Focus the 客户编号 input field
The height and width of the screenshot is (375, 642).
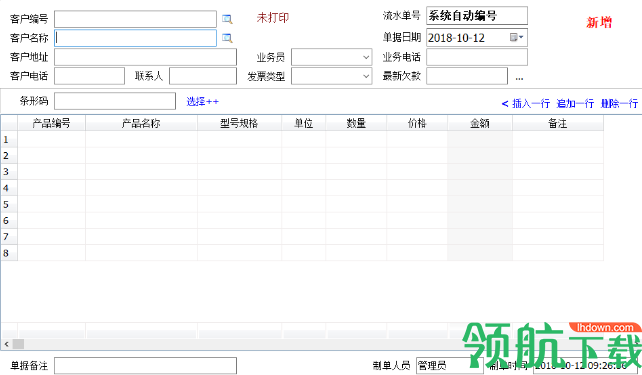[x=136, y=19]
